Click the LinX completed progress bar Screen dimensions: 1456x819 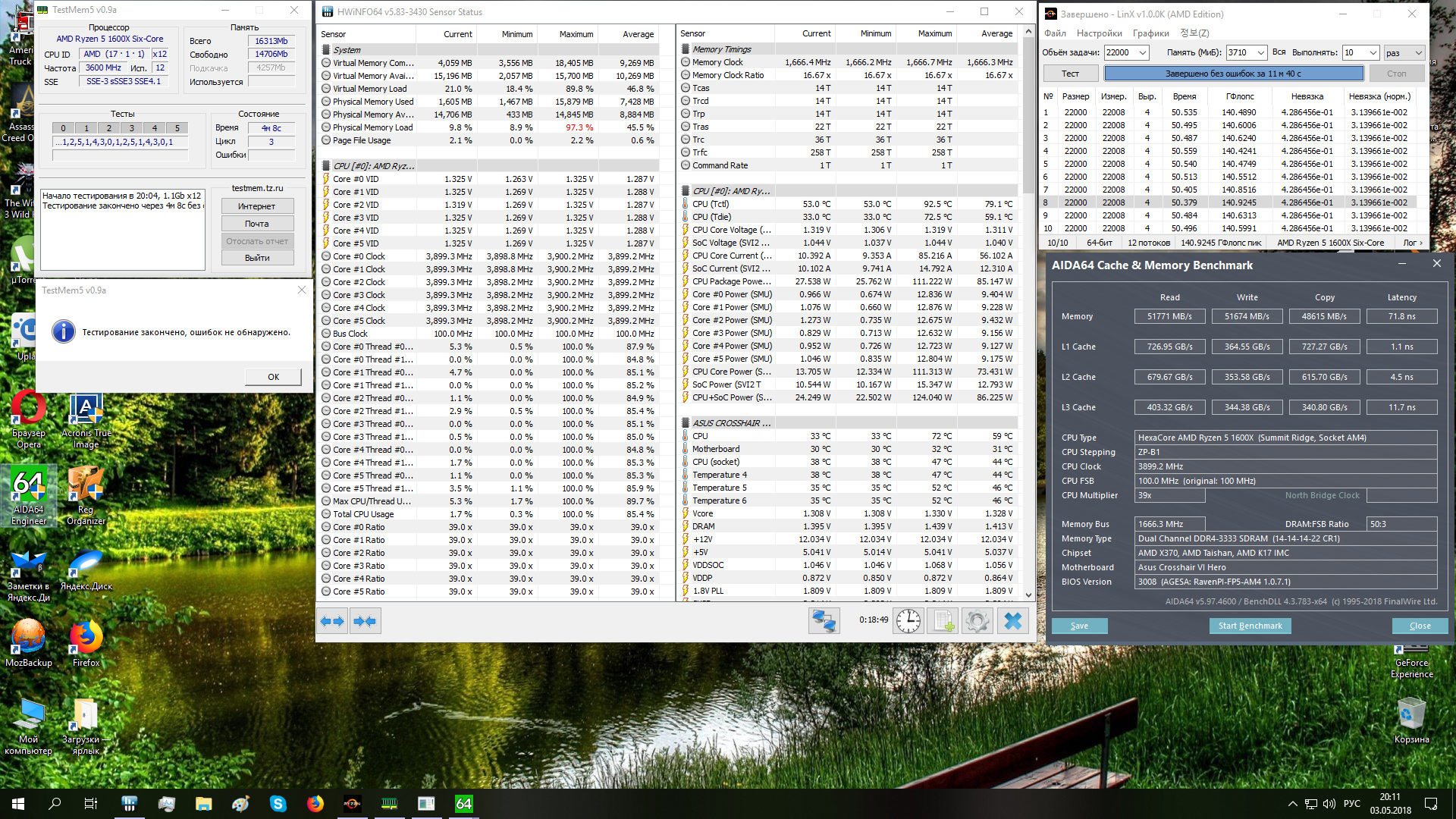[1233, 74]
